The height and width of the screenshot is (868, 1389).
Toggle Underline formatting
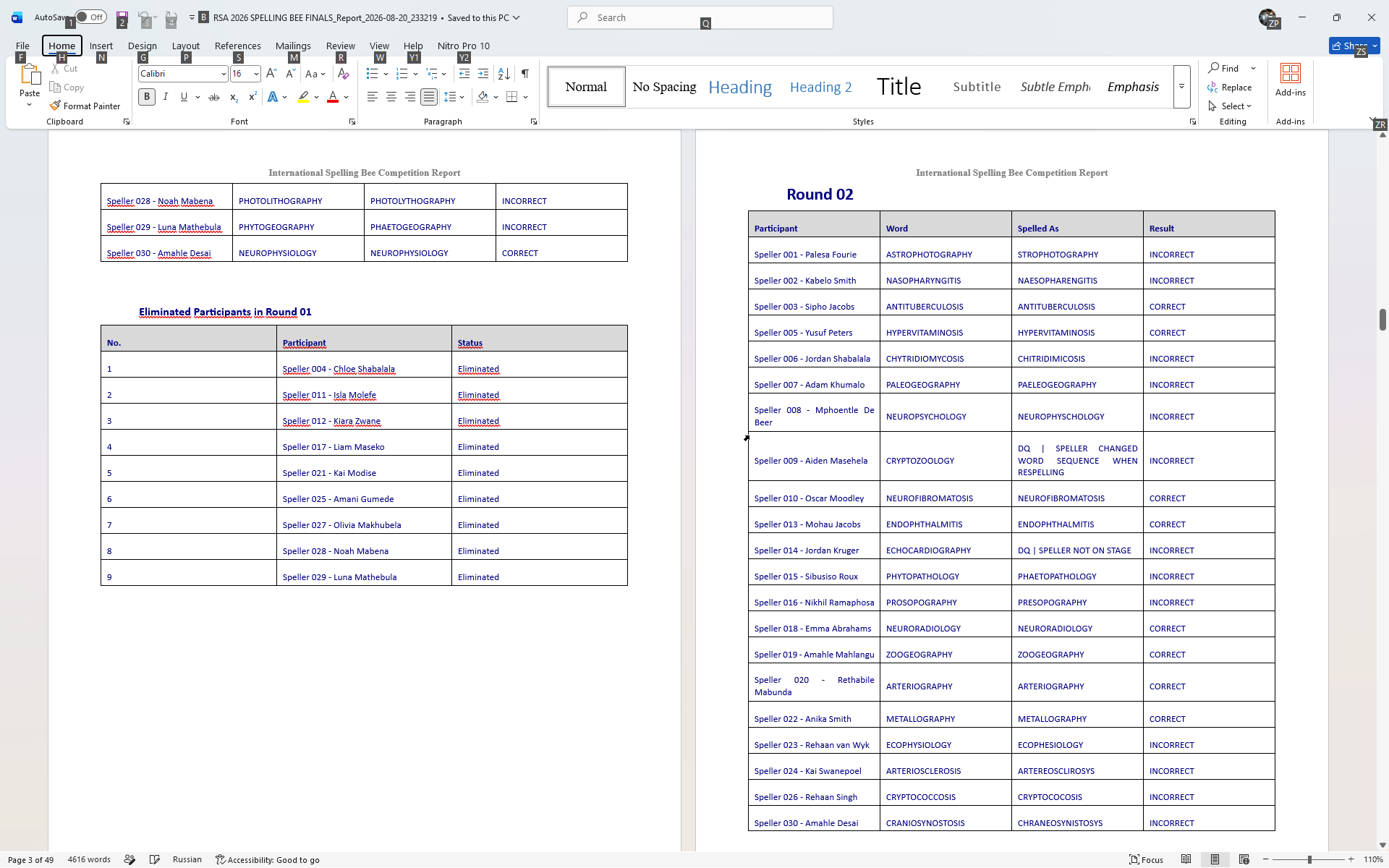[184, 97]
